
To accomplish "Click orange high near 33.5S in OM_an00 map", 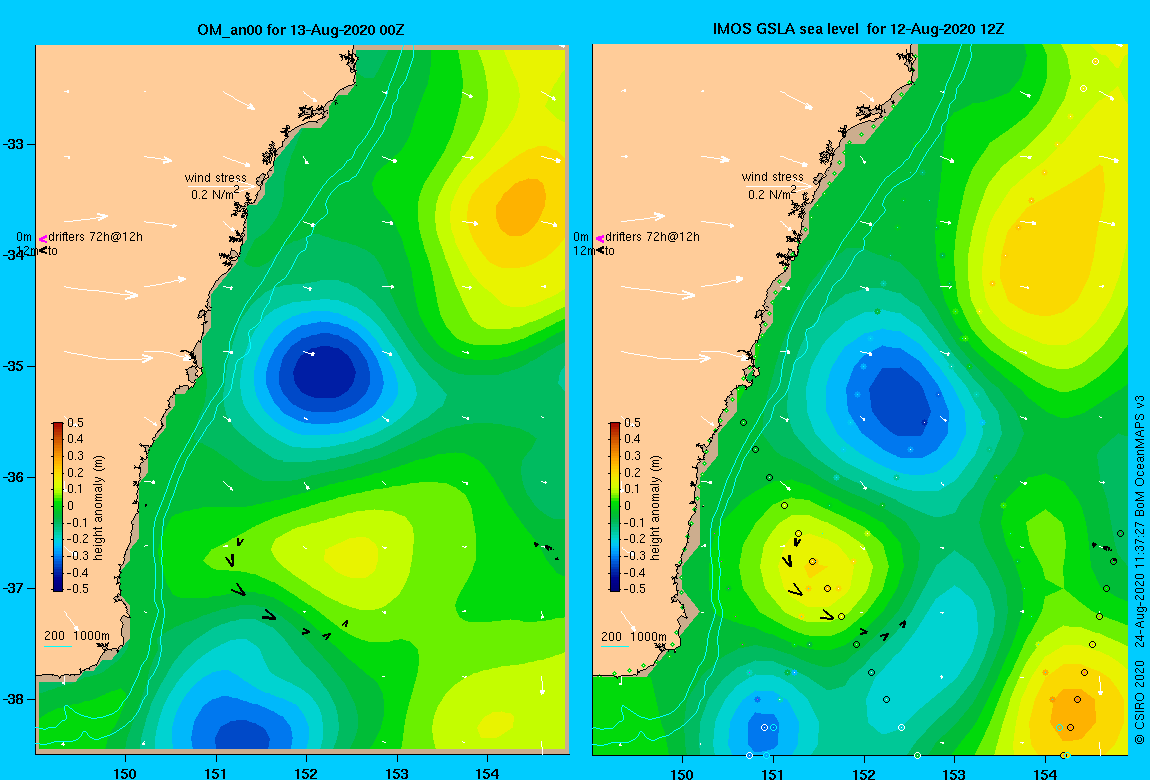I will click(x=521, y=207).
